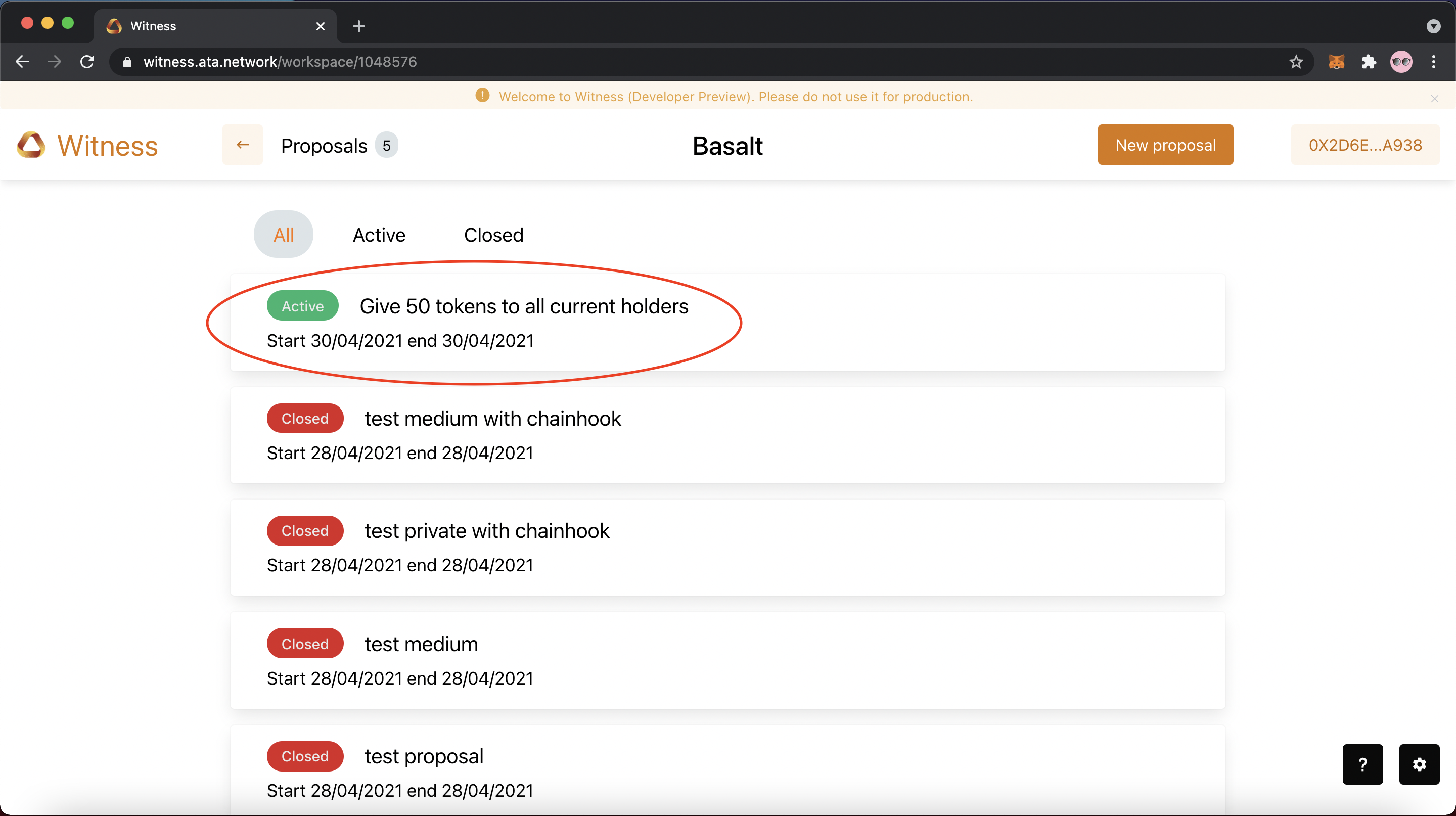1456x816 pixels.
Task: Open the Chrome extensions puzzle icon
Action: click(x=1369, y=62)
